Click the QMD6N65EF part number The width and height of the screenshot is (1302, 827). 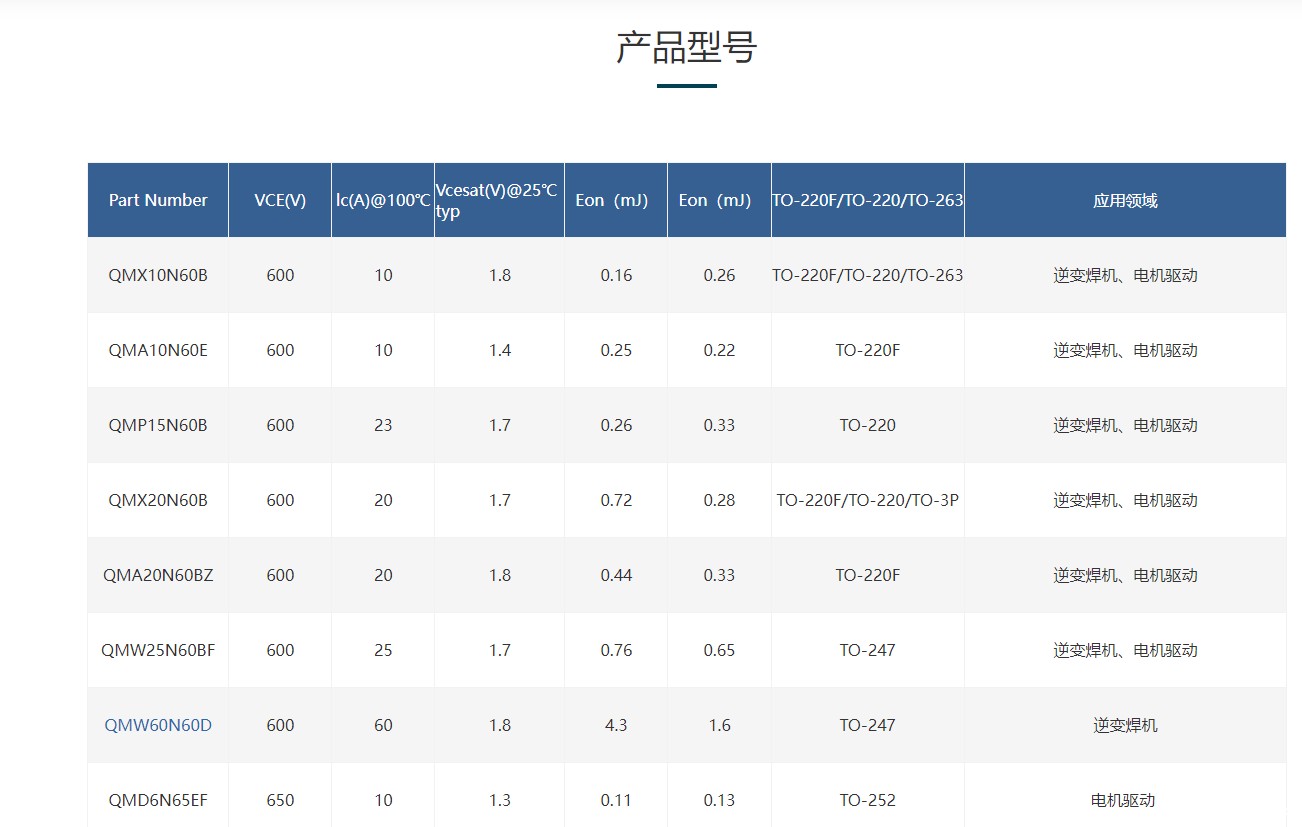pos(158,800)
